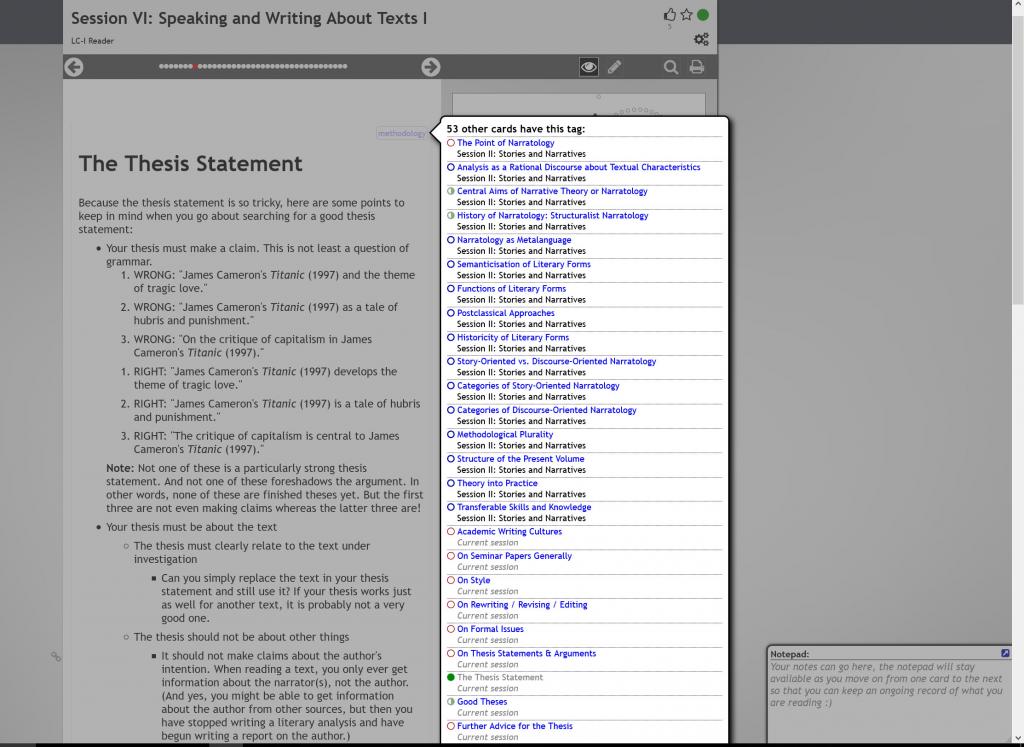The width and height of the screenshot is (1024, 747).
Task: Click the 'methodology' tag
Action: tap(401, 133)
